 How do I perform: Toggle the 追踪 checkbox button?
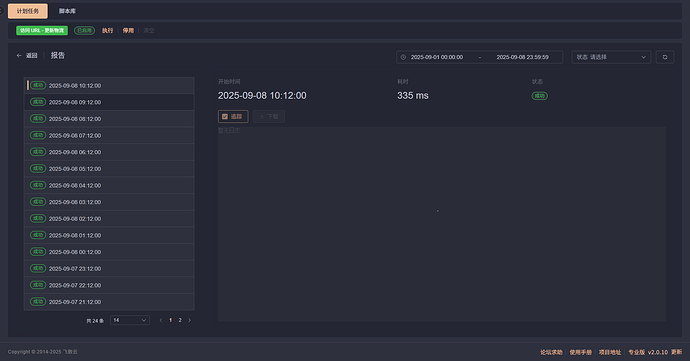[233, 116]
